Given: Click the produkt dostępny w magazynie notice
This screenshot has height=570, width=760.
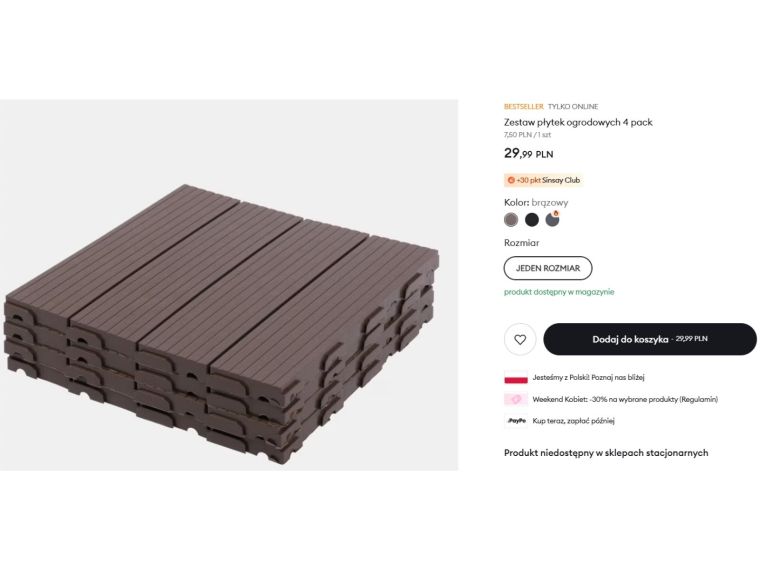Looking at the screenshot, I should (x=559, y=292).
